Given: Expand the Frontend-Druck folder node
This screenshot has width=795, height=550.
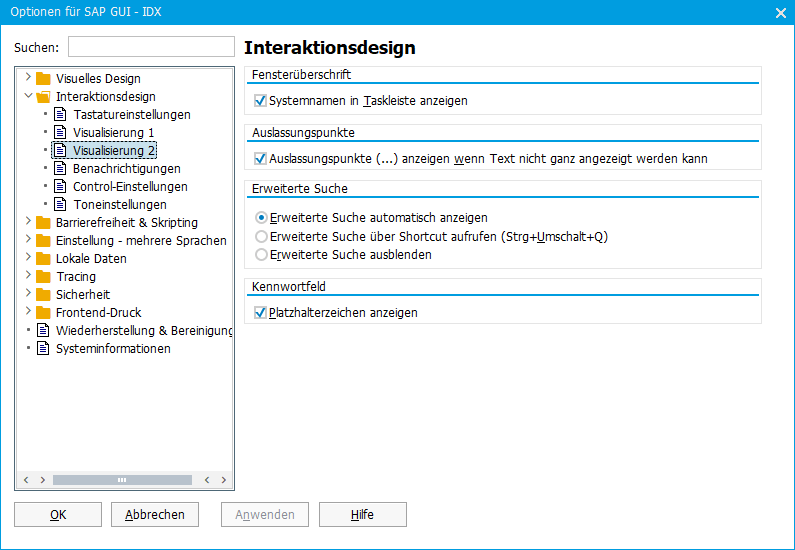Looking at the screenshot, I should [28, 311].
